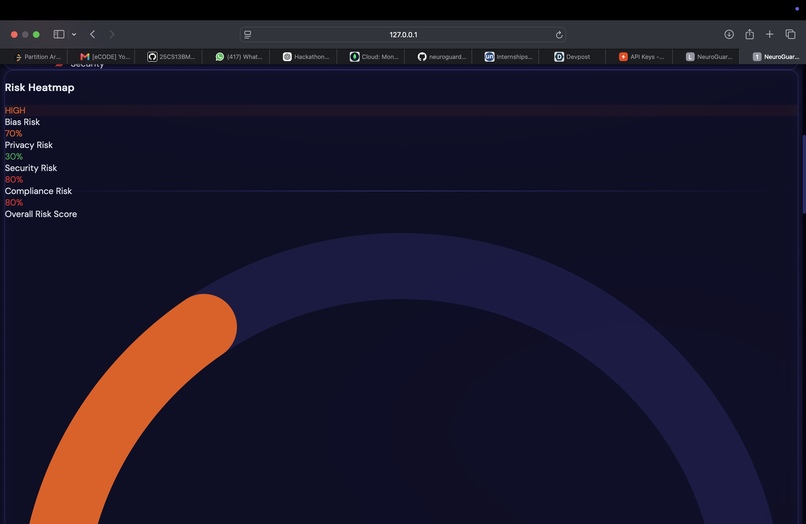
Task: Click the Privacy Risk label
Action: [x=29, y=145]
